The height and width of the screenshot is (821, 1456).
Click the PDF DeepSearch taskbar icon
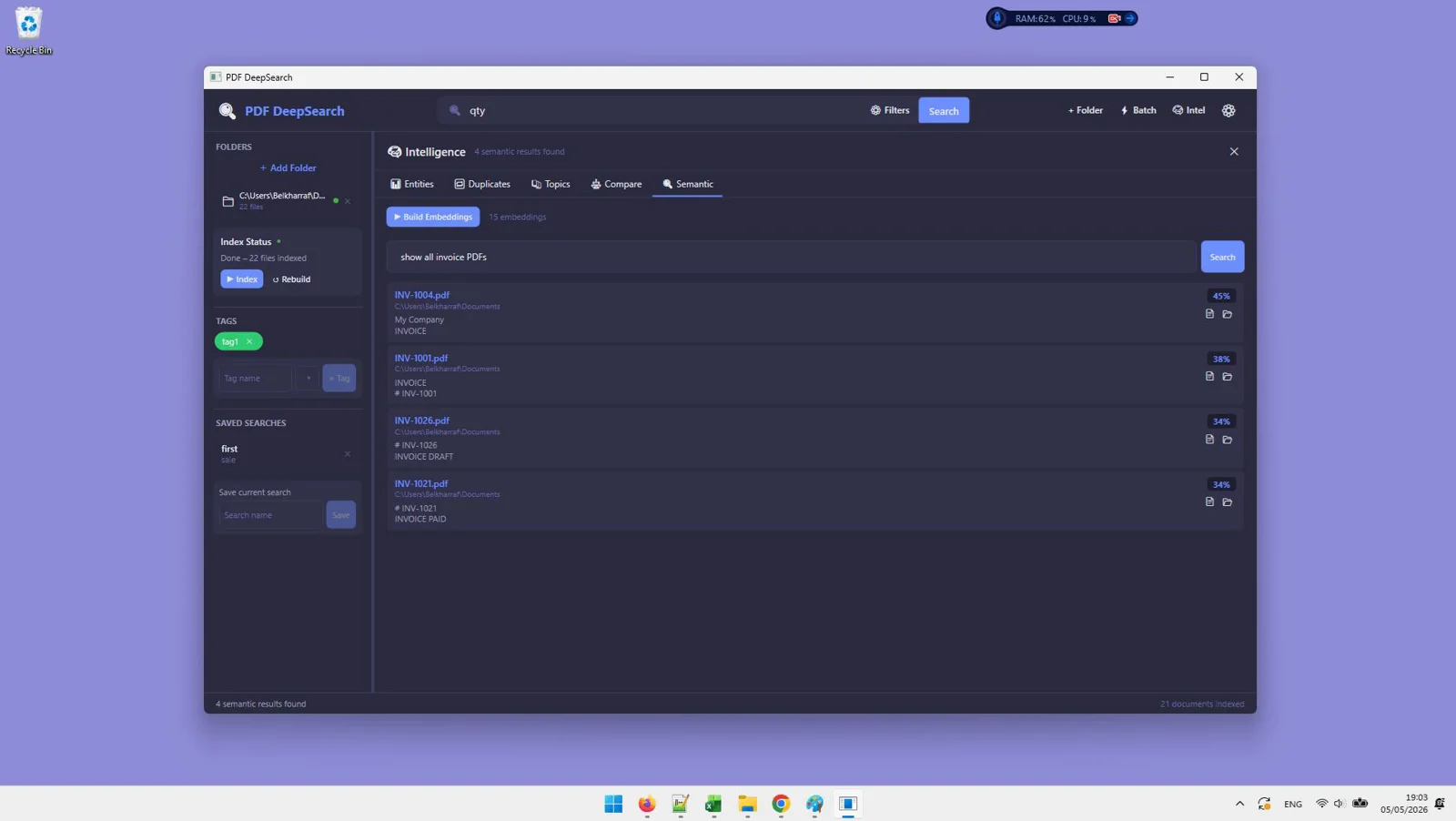click(848, 804)
